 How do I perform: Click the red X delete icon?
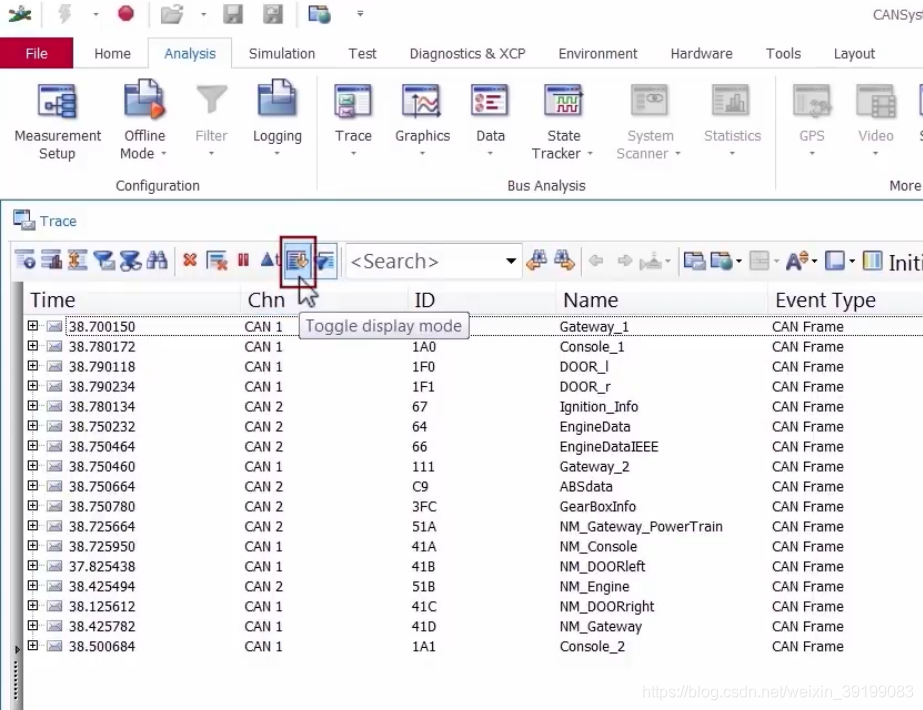click(x=190, y=260)
